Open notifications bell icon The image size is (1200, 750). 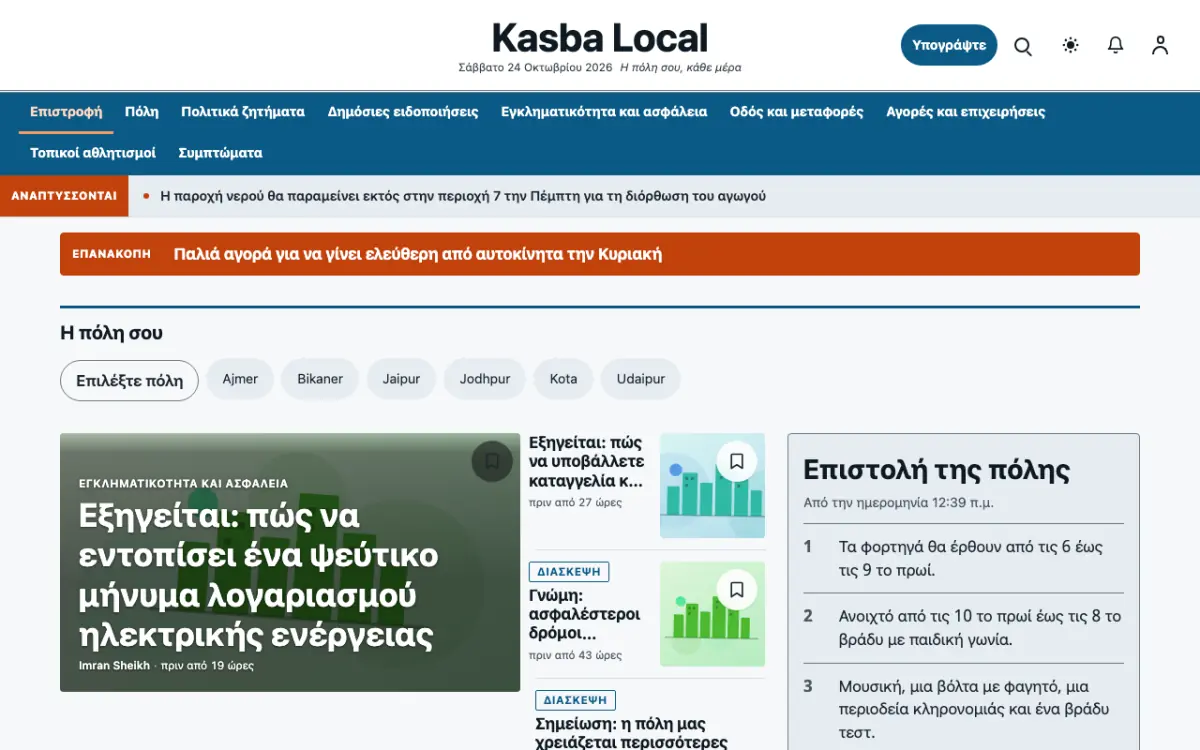point(1116,45)
